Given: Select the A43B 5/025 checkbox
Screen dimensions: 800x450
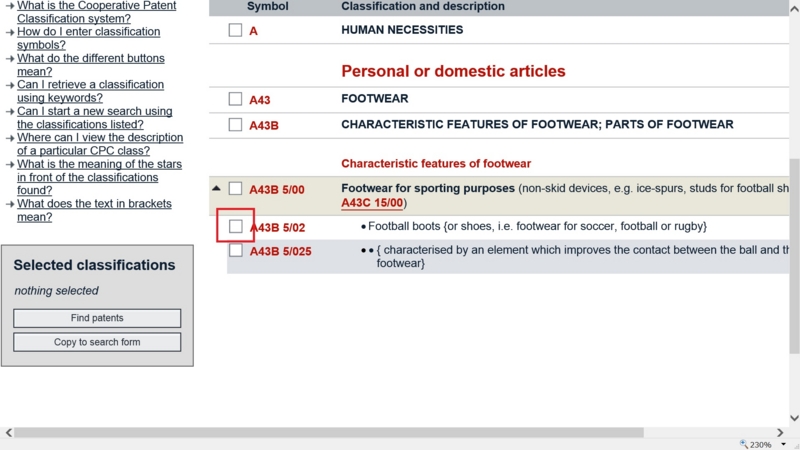Looking at the screenshot, I should pos(235,250).
